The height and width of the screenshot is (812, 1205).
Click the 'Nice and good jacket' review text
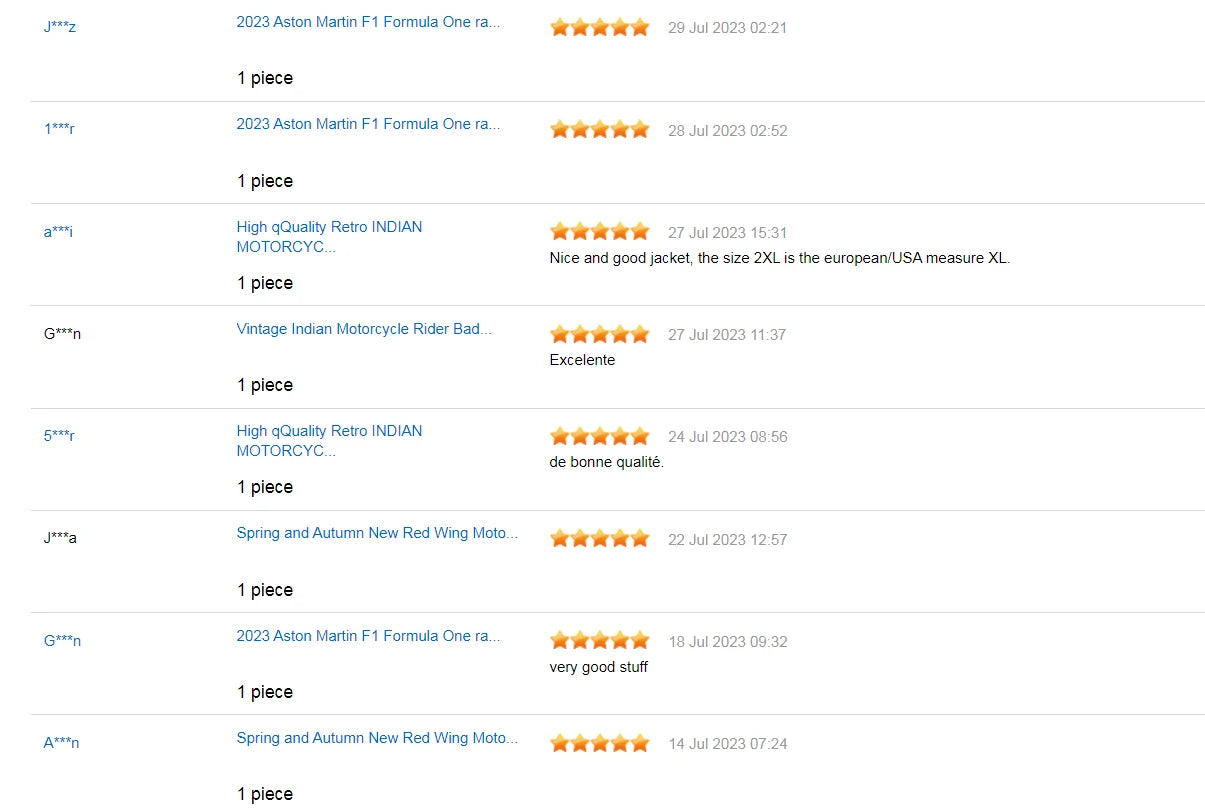pos(780,258)
